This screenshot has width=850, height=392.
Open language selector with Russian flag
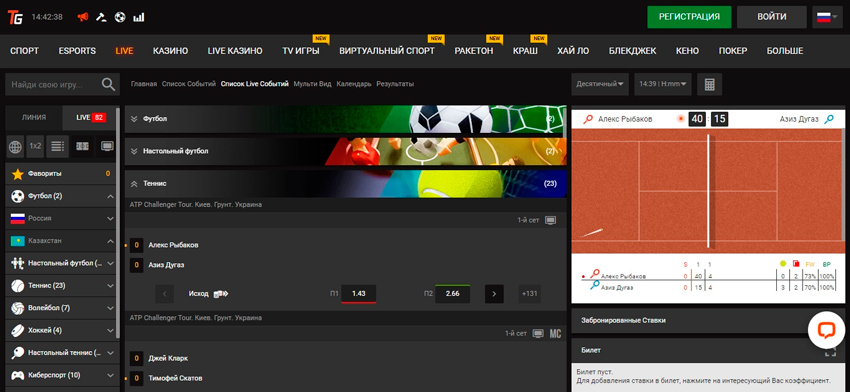[828, 17]
